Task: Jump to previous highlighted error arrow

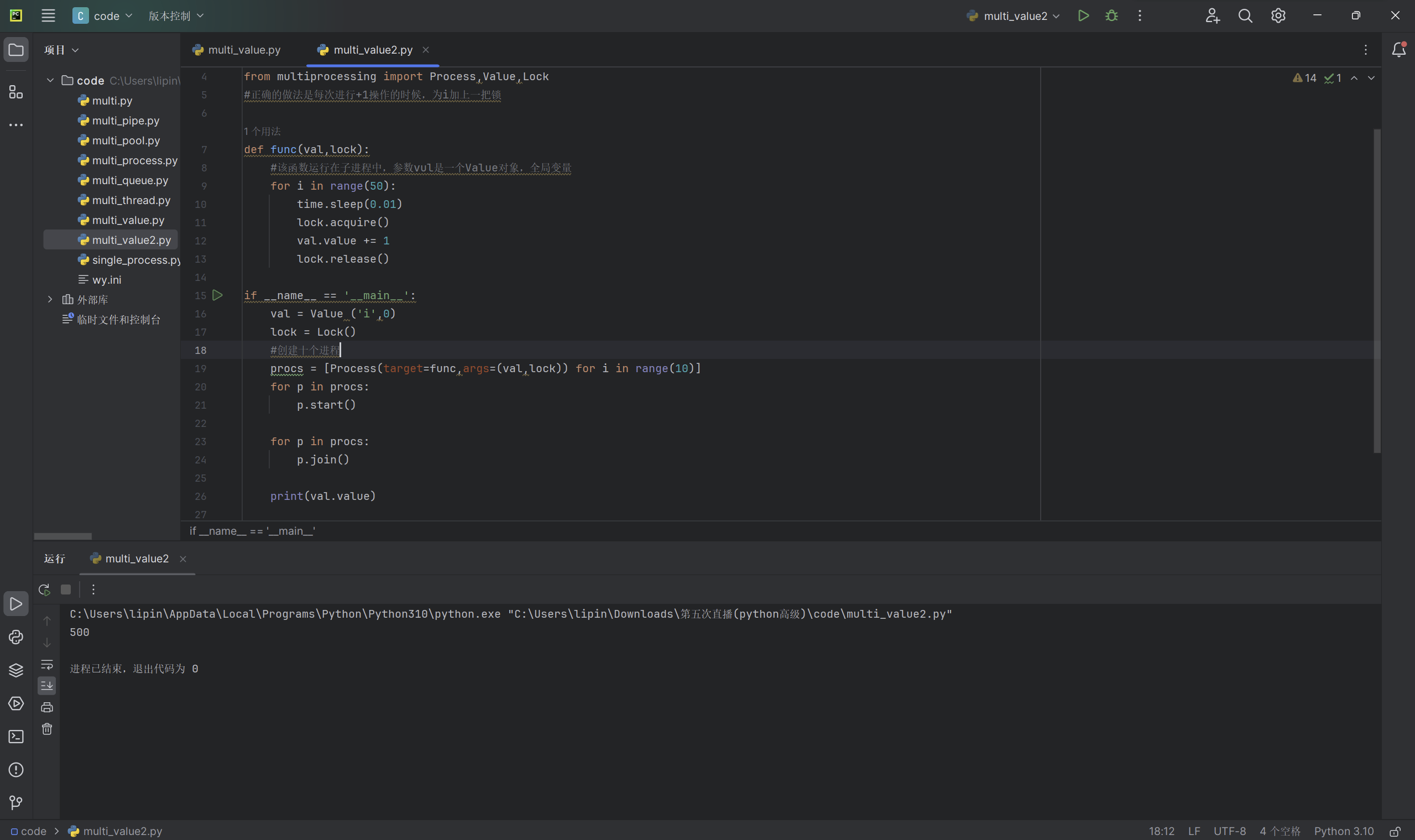Action: tap(1354, 78)
